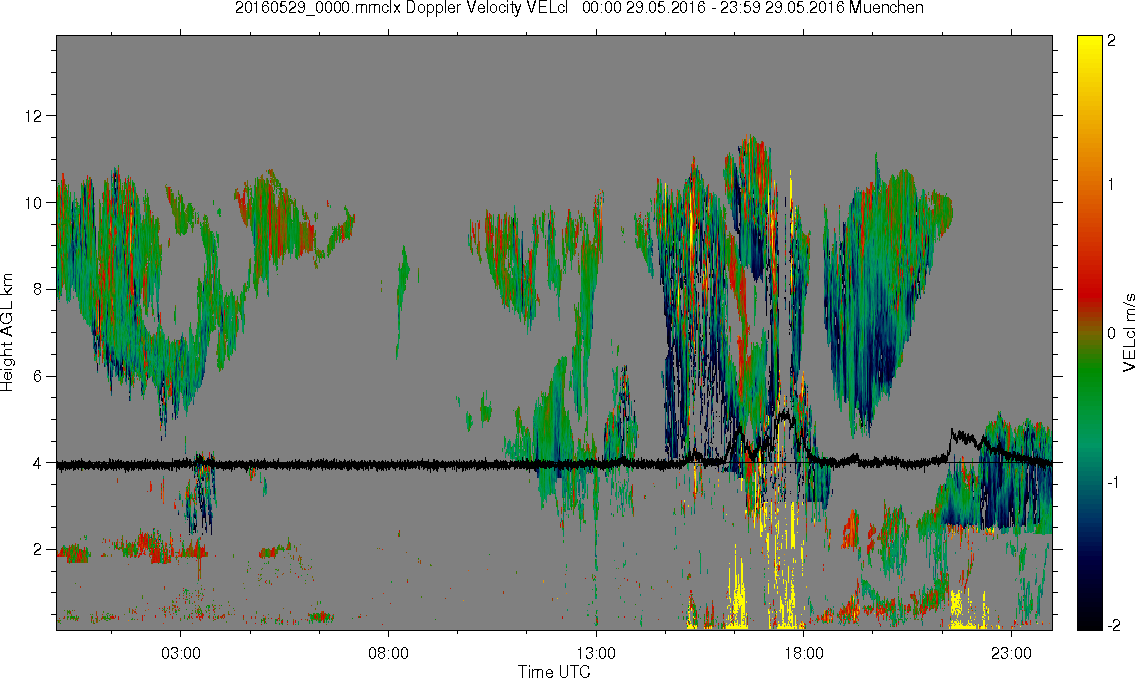Click the plot title at the top
This screenshot has width=1135, height=678.
tap(579, 8)
